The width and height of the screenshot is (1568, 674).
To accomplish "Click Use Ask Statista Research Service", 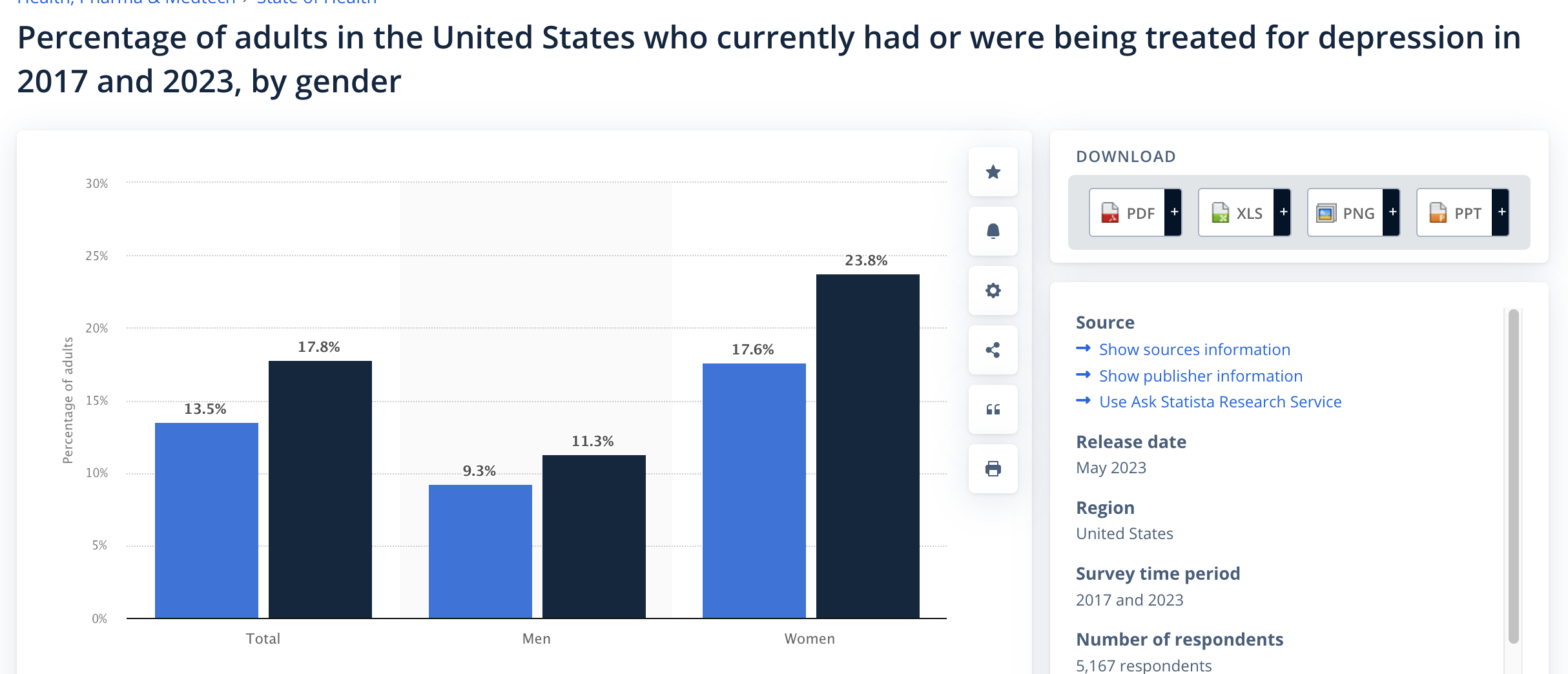I will coord(1220,402).
